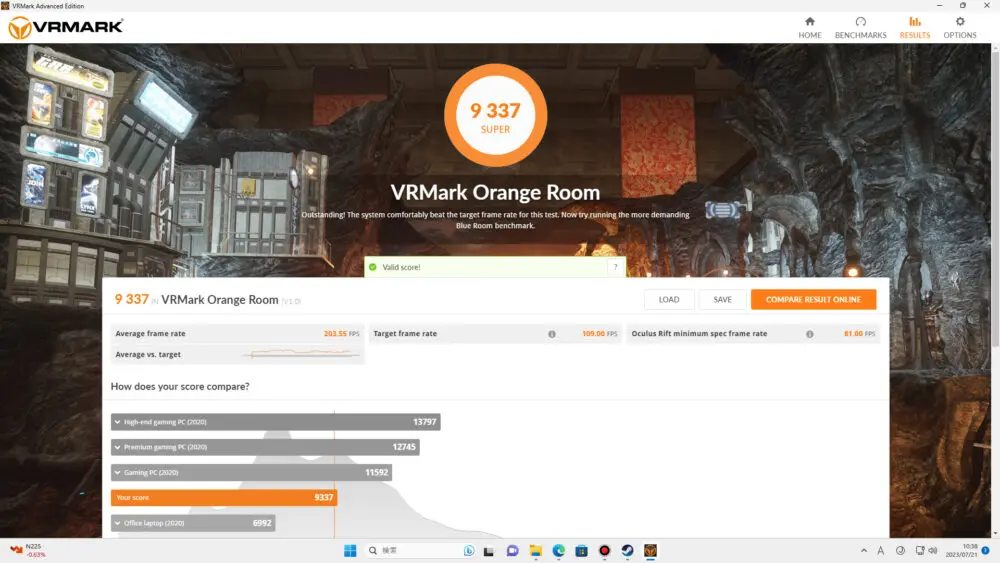Click the VRMark logo
This screenshot has height=563, width=1000.
65,27
